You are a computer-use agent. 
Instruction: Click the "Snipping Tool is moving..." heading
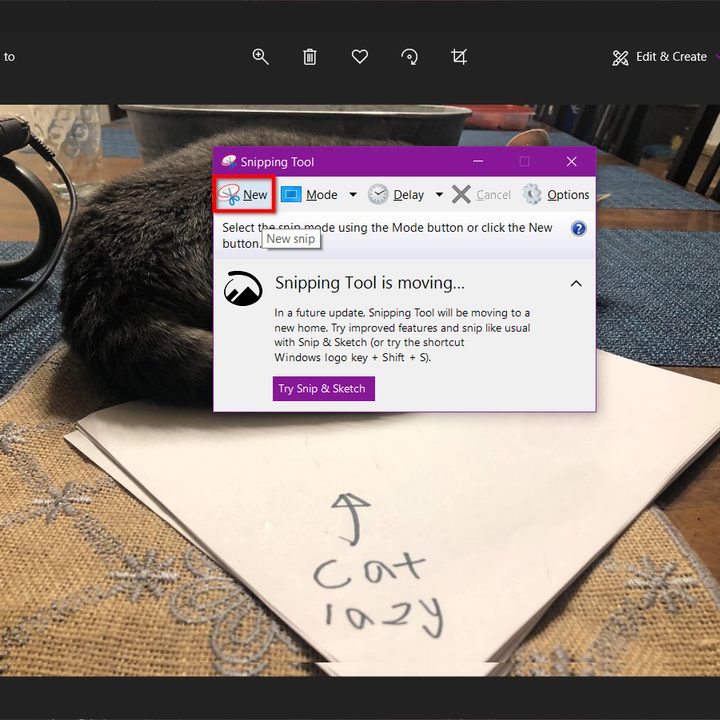pyautogui.click(x=370, y=283)
